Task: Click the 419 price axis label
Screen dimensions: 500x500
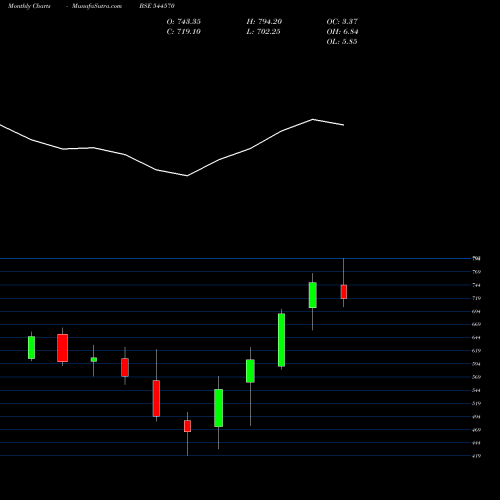Action: coord(477,456)
